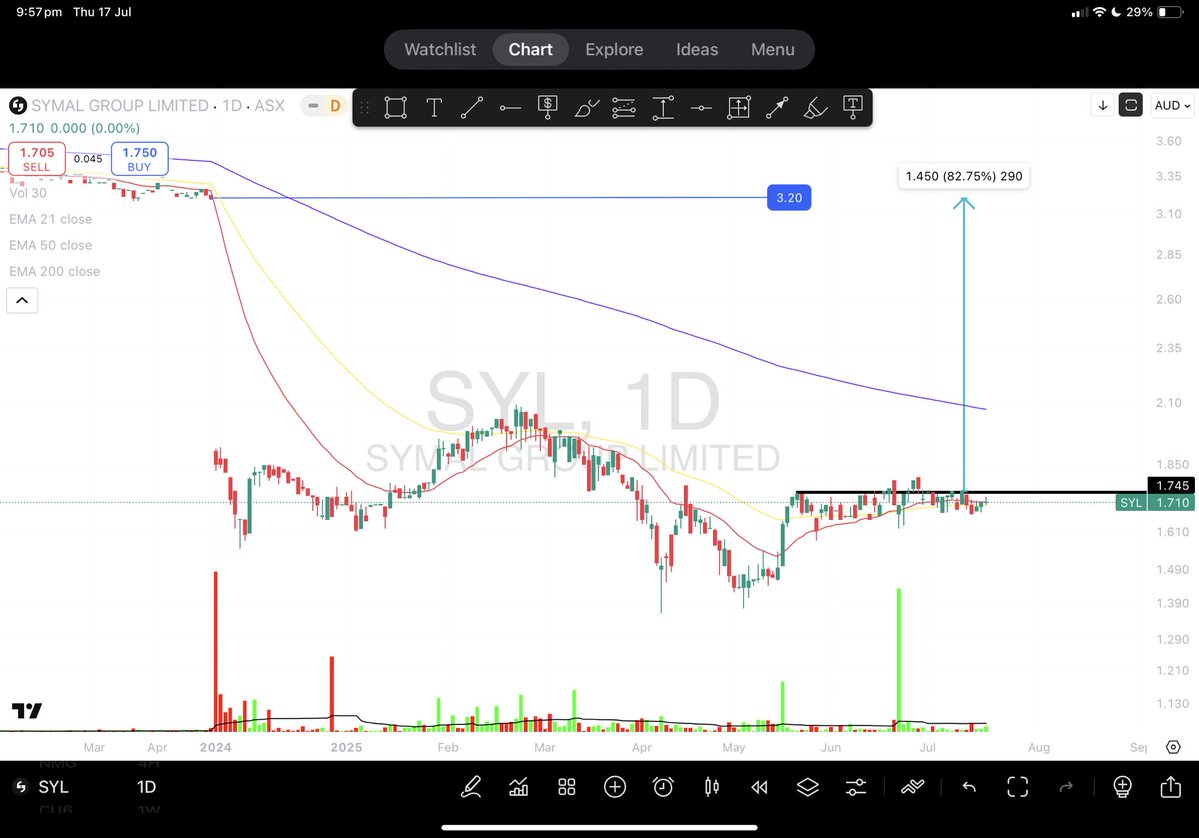Open chart settings sliders icon
The height and width of the screenshot is (838, 1199).
click(x=856, y=786)
